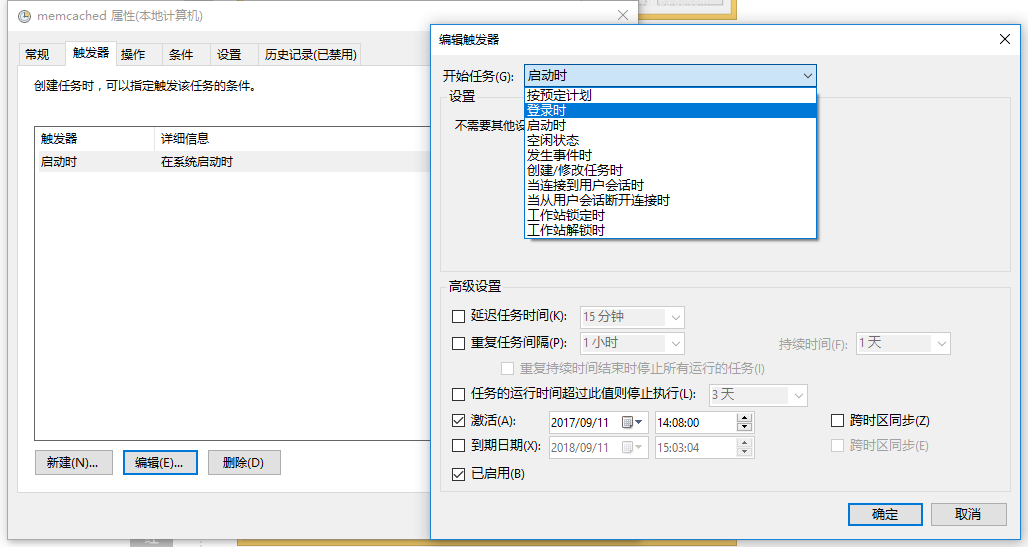This screenshot has width=1028, height=547.
Task: Check the 到期日期(X) checkbox
Action: 458,446
